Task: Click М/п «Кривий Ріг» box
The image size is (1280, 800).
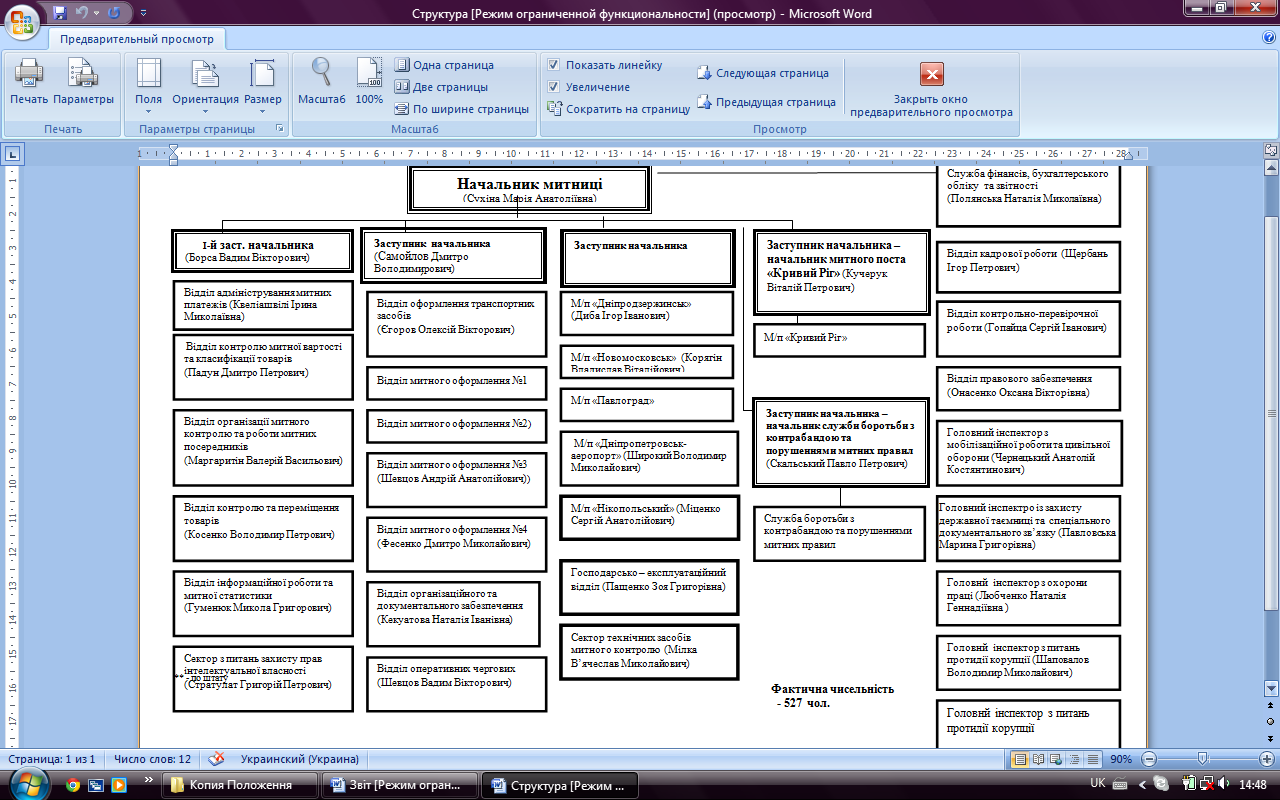Action: pyautogui.click(x=838, y=339)
